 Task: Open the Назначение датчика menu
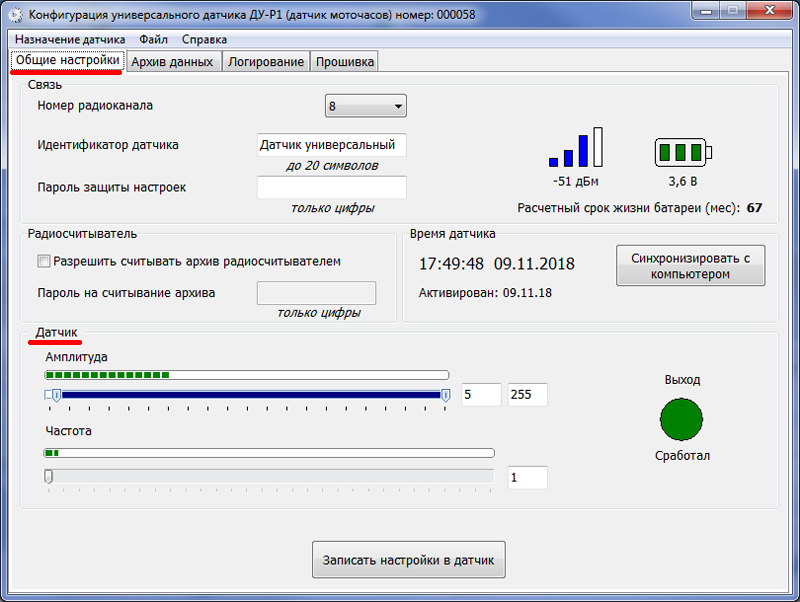coord(70,39)
